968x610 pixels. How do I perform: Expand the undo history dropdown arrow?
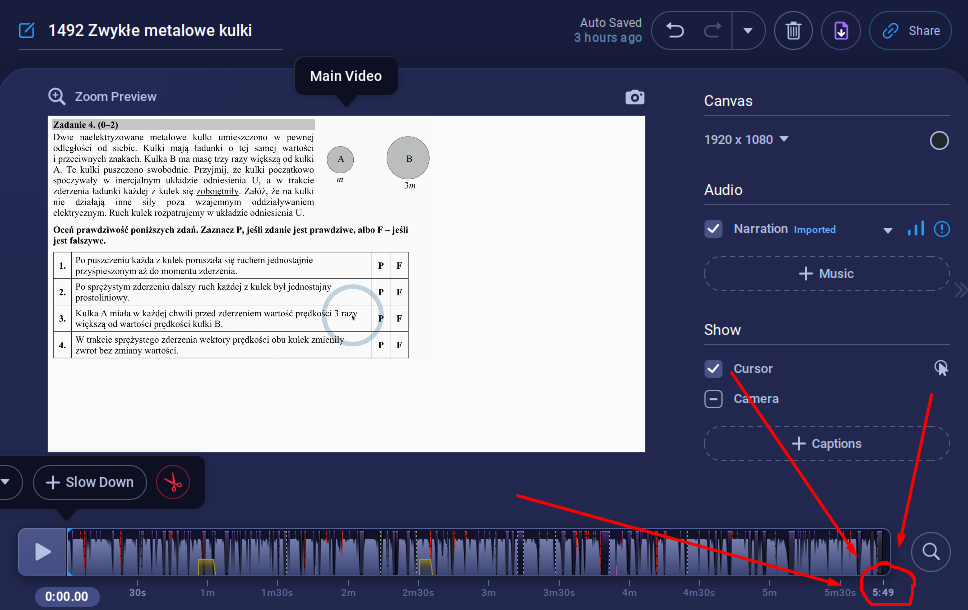(748, 30)
